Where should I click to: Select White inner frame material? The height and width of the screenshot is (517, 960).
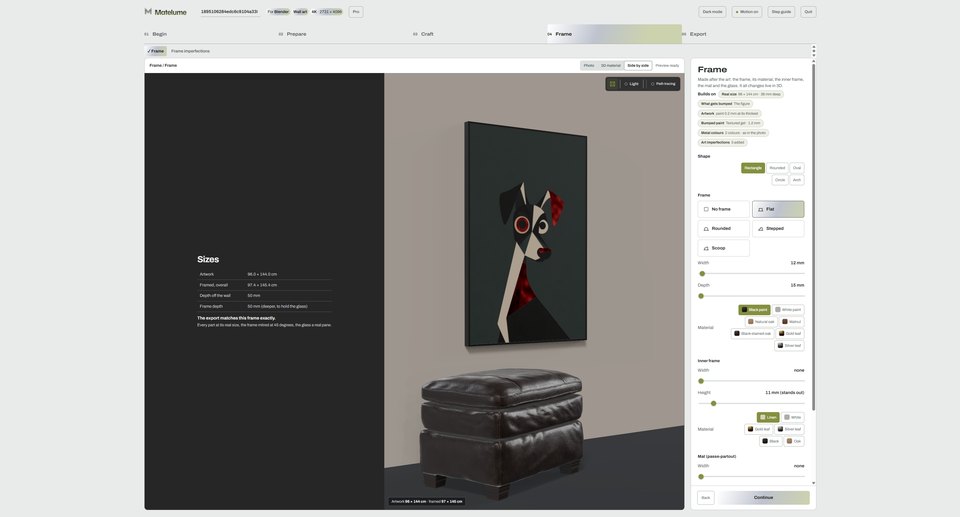click(x=793, y=417)
